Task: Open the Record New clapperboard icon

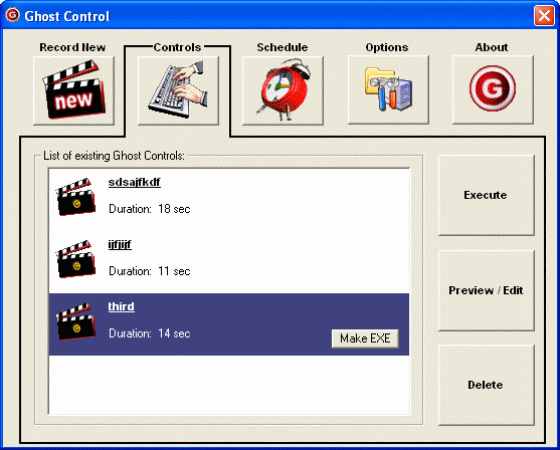Action: point(74,90)
